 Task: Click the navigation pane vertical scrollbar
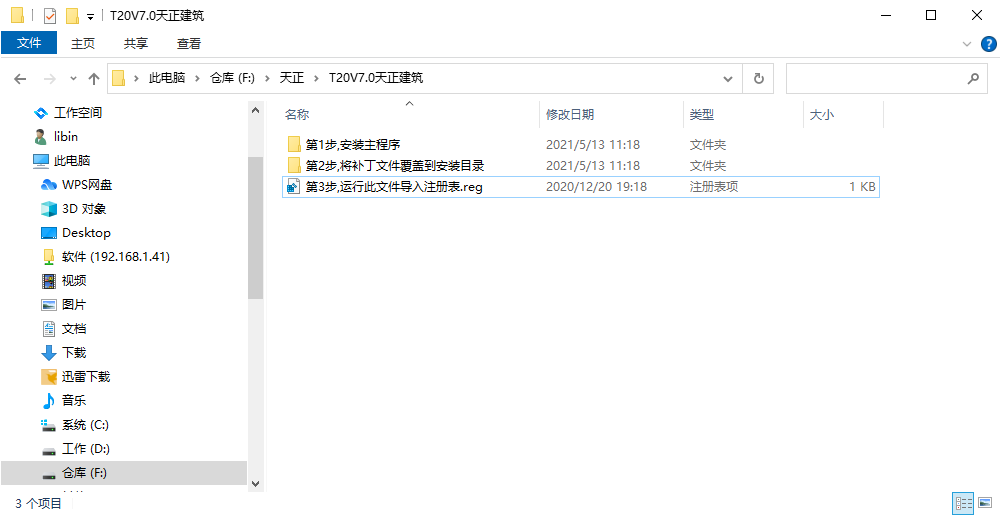[255, 250]
